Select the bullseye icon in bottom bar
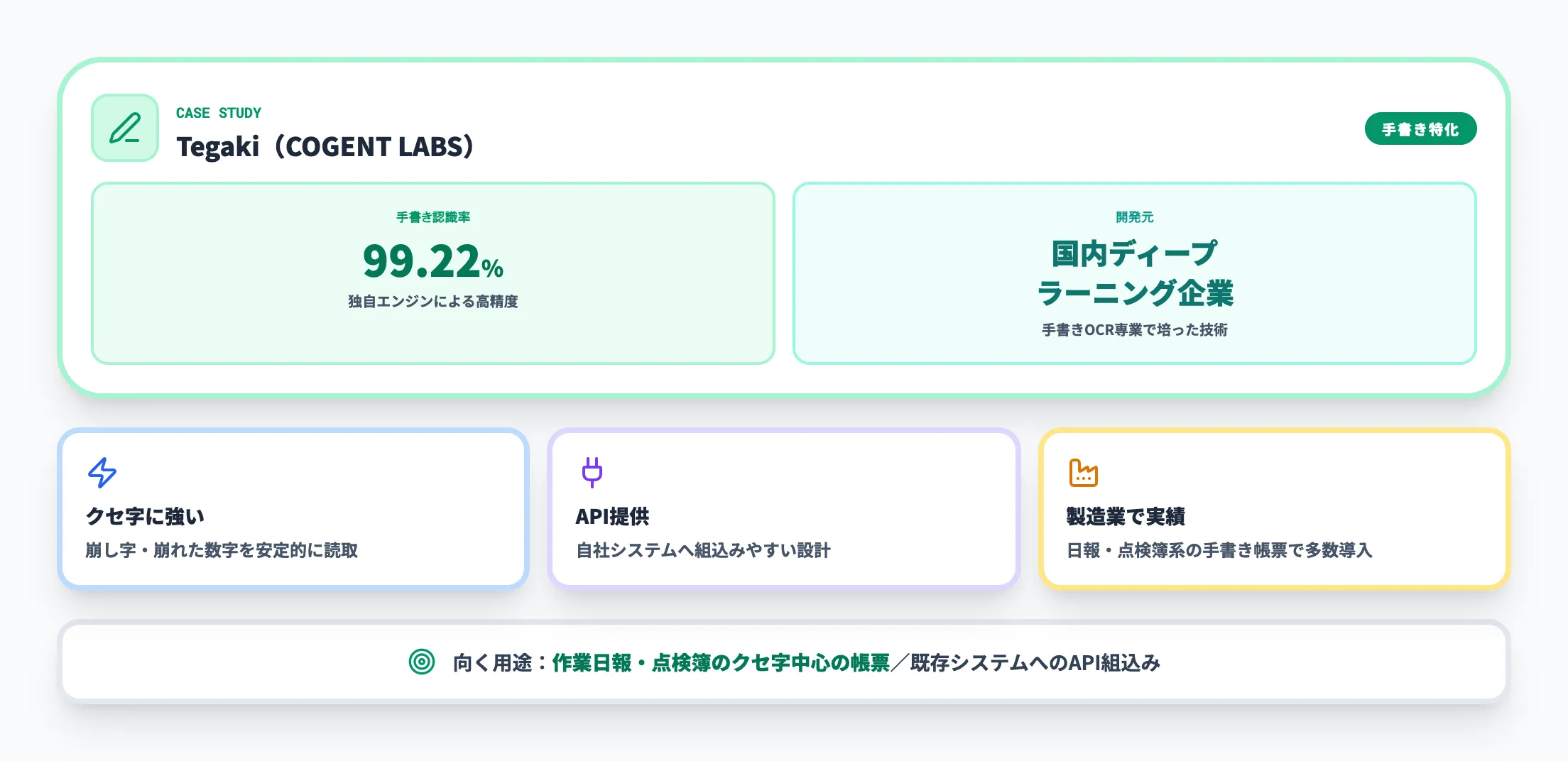Image resolution: width=1568 pixels, height=761 pixels. [x=422, y=662]
